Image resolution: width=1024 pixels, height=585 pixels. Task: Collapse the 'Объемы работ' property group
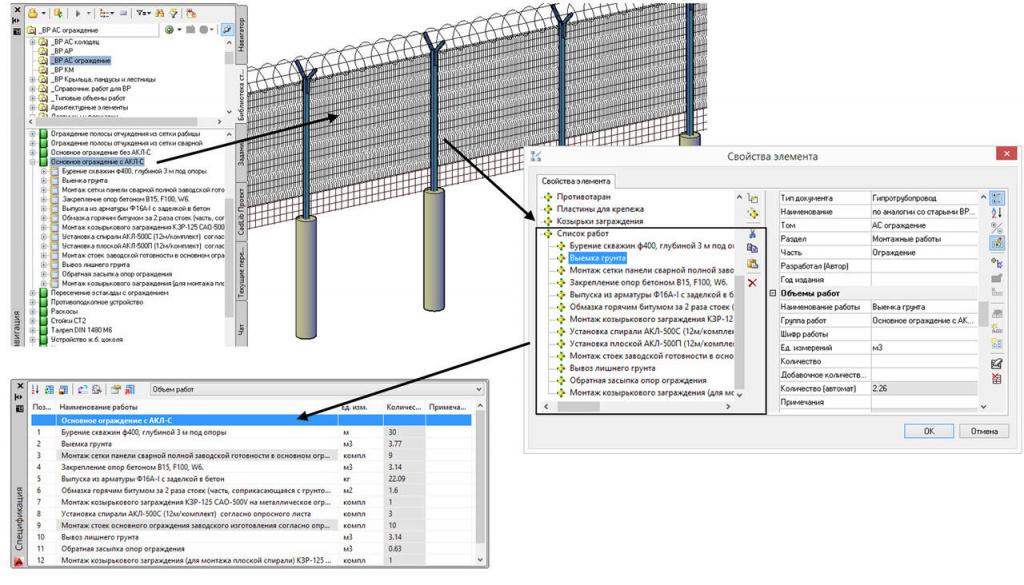(x=773, y=293)
